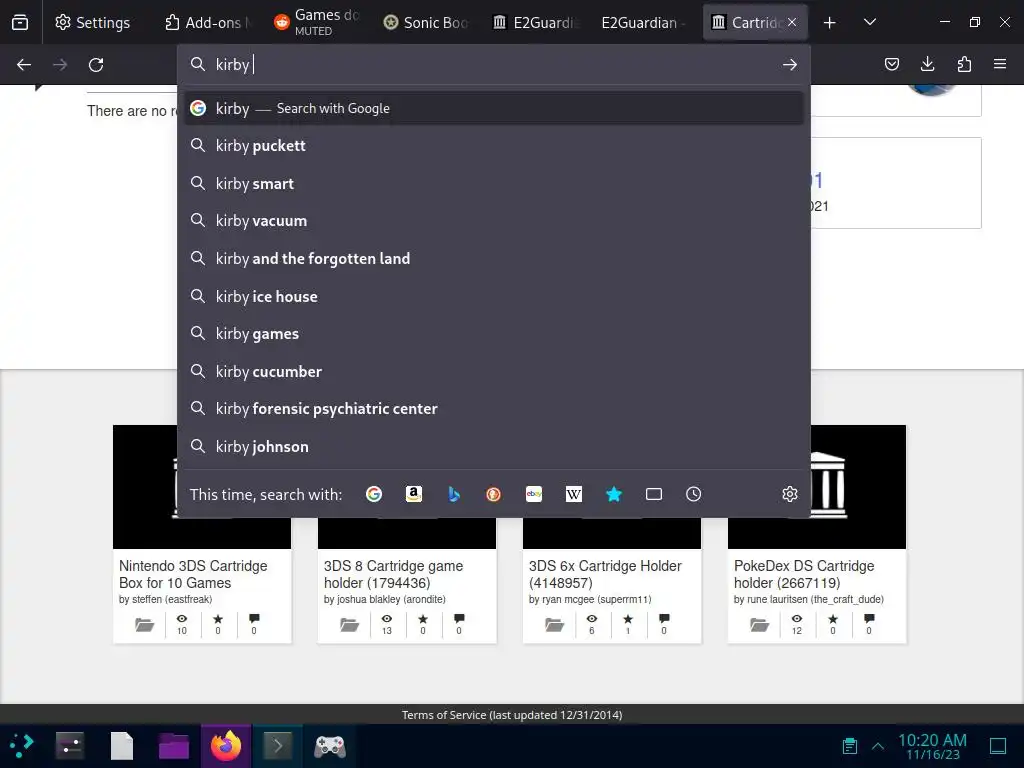Switch to the Settings tab

click(x=92, y=22)
